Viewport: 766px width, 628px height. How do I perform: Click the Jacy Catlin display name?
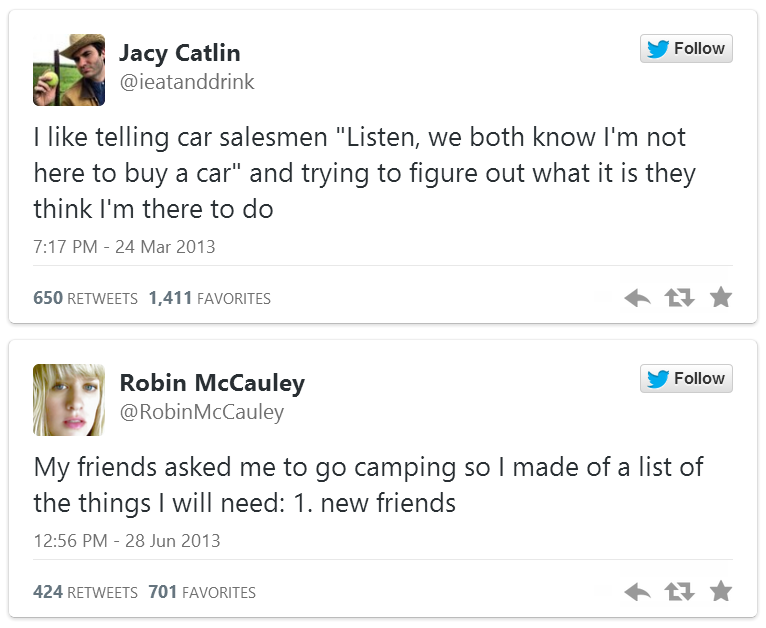click(180, 53)
